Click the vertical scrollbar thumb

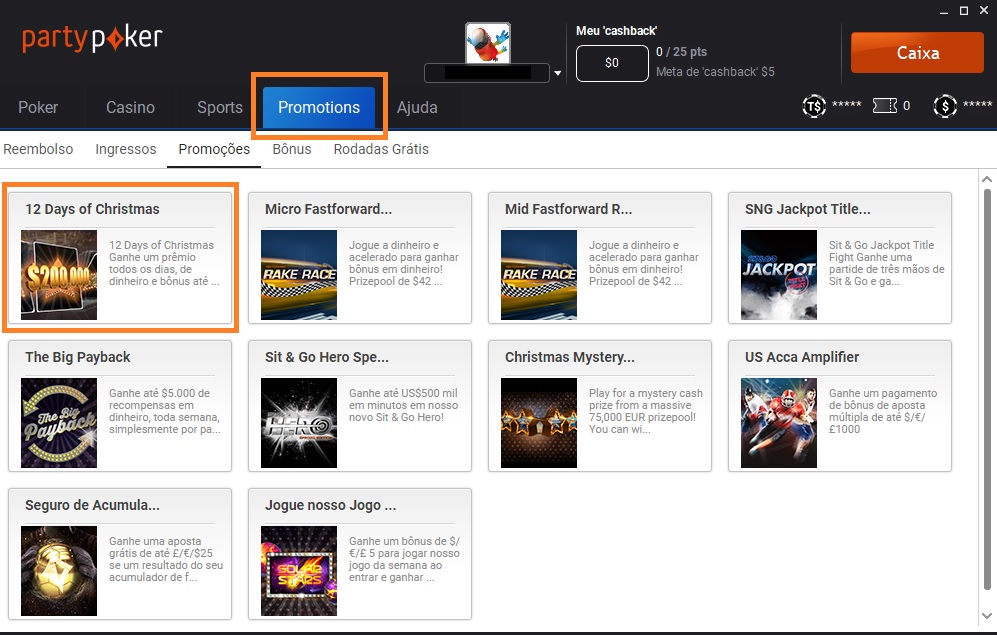[x=987, y=389]
